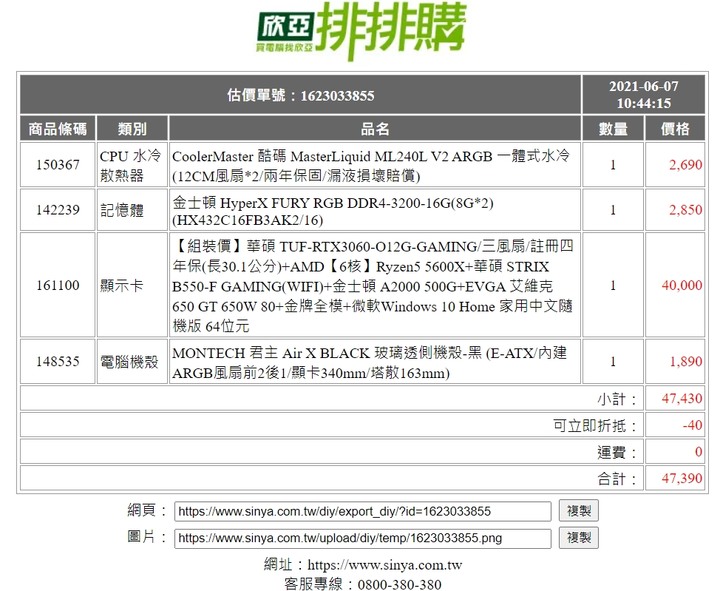This screenshot has width=720, height=591.
Task: Select product barcode 142239
Action: point(58,210)
